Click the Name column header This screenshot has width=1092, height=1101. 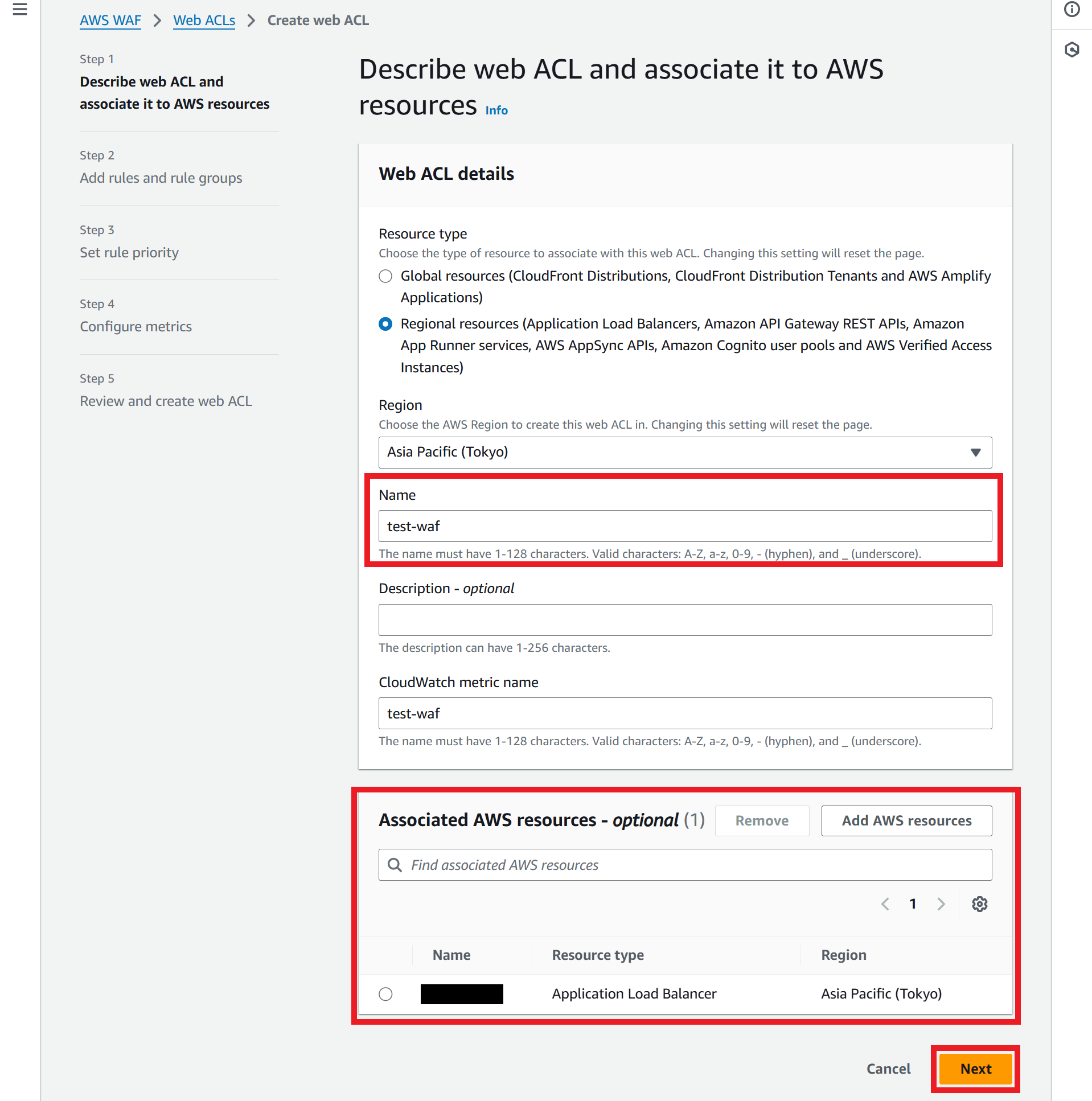tap(451, 955)
